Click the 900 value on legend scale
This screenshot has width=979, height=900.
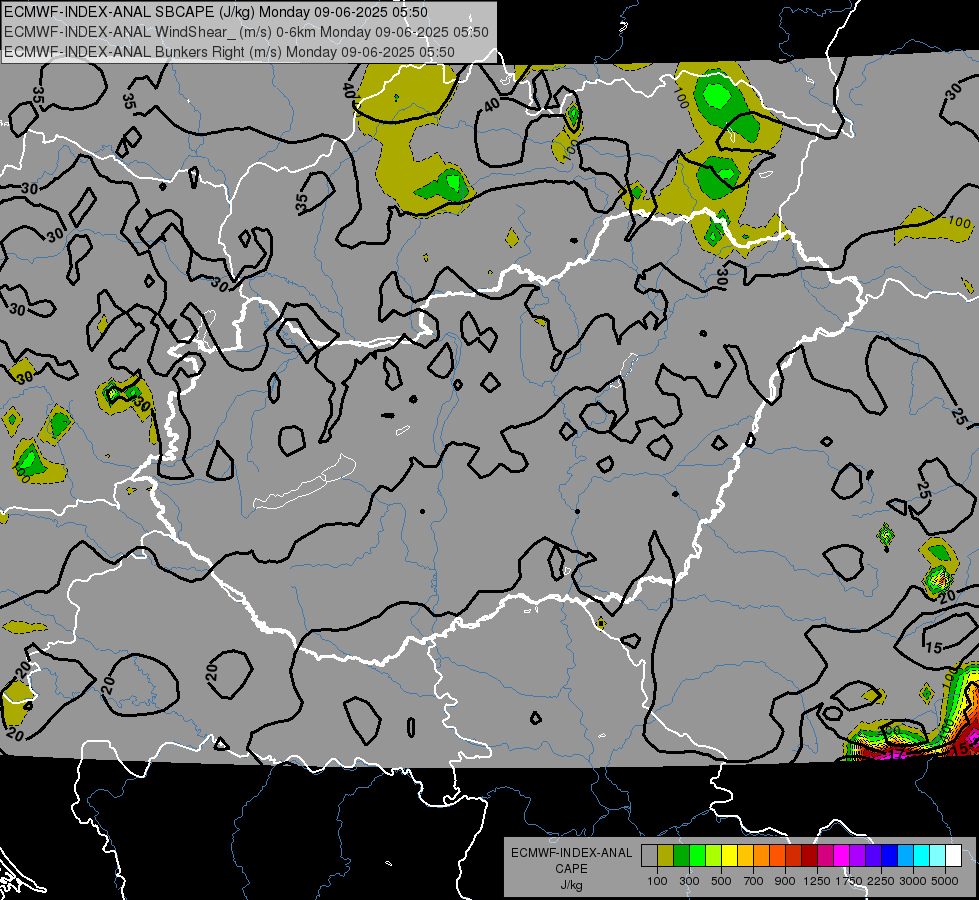tap(785, 881)
